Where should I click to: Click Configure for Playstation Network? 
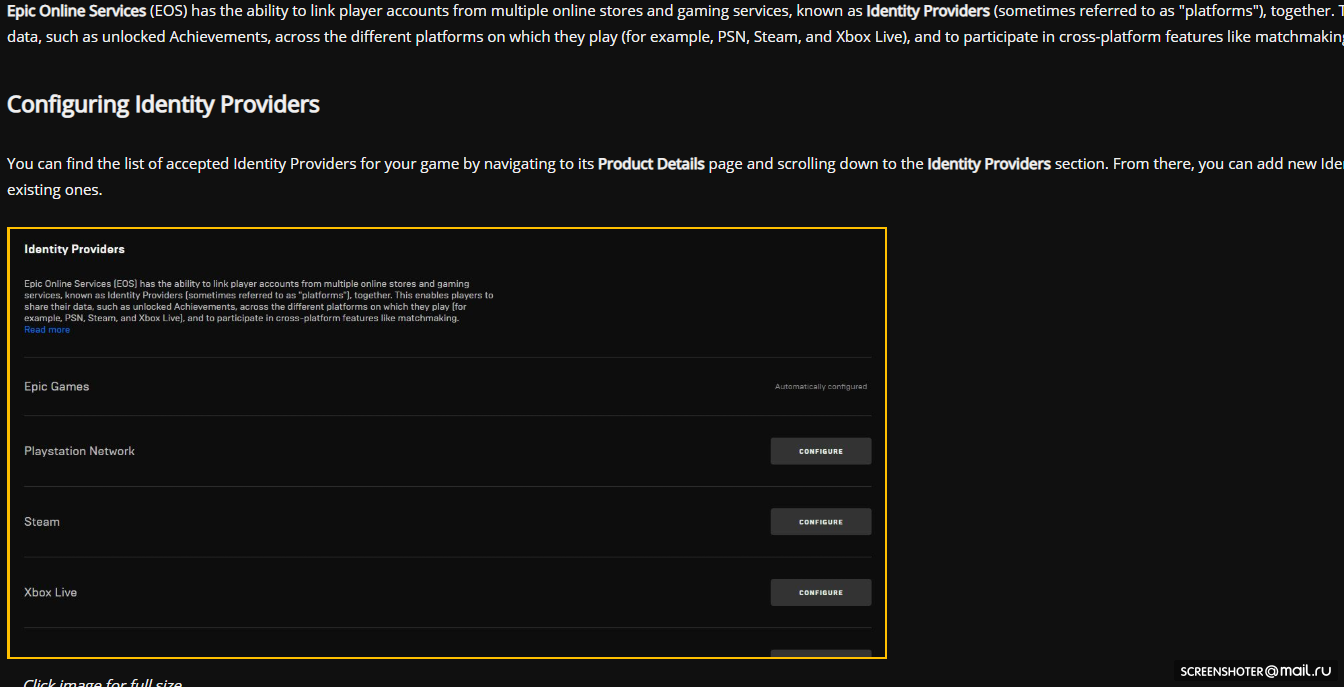pos(820,451)
